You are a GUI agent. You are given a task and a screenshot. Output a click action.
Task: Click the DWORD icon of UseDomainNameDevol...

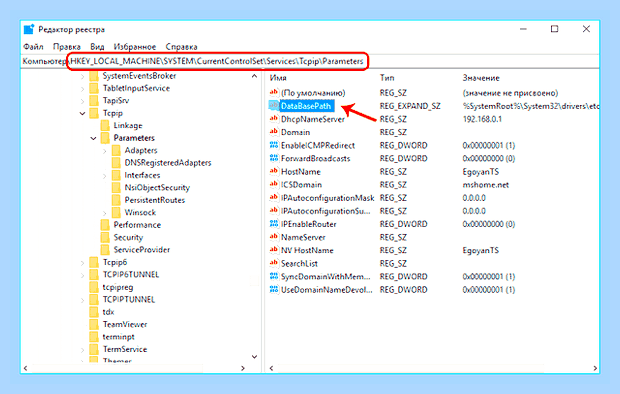pos(274,289)
